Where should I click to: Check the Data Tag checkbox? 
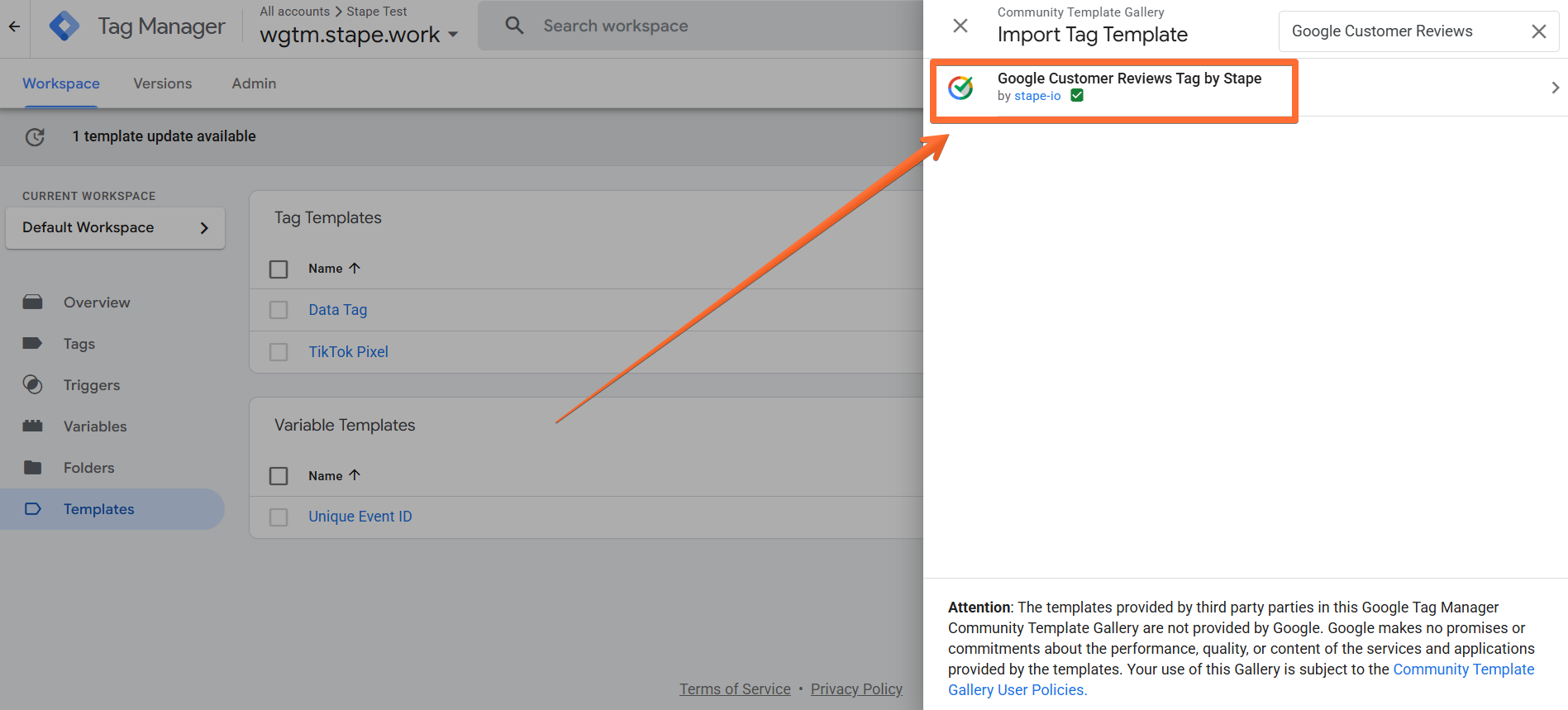pos(279,310)
